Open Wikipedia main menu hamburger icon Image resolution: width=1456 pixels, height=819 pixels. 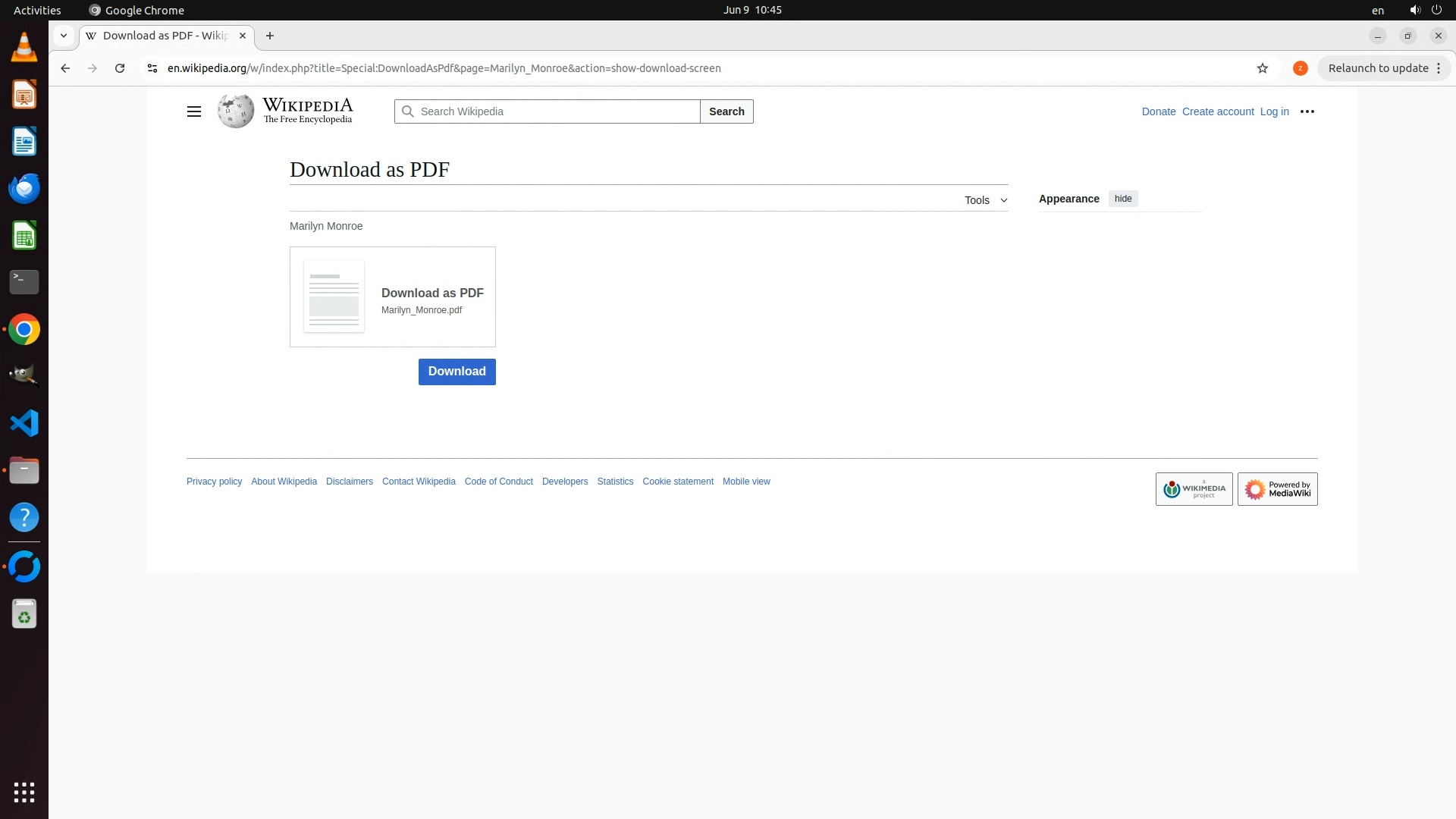click(194, 111)
